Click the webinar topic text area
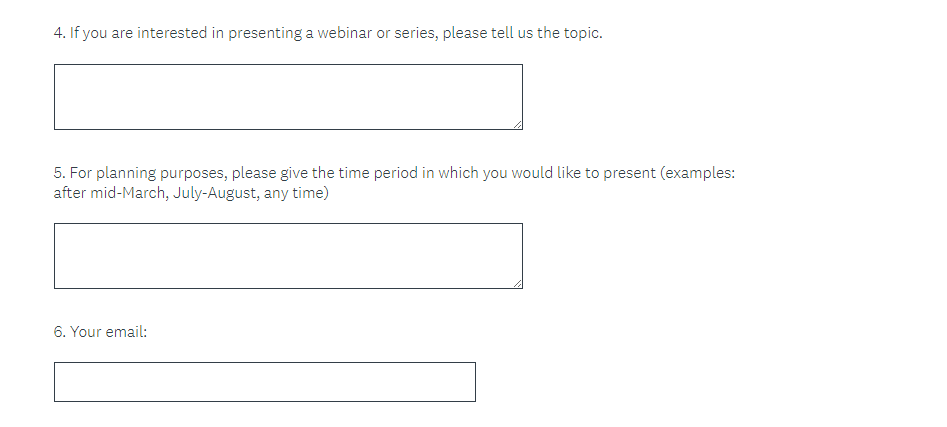The image size is (947, 427). (288, 97)
